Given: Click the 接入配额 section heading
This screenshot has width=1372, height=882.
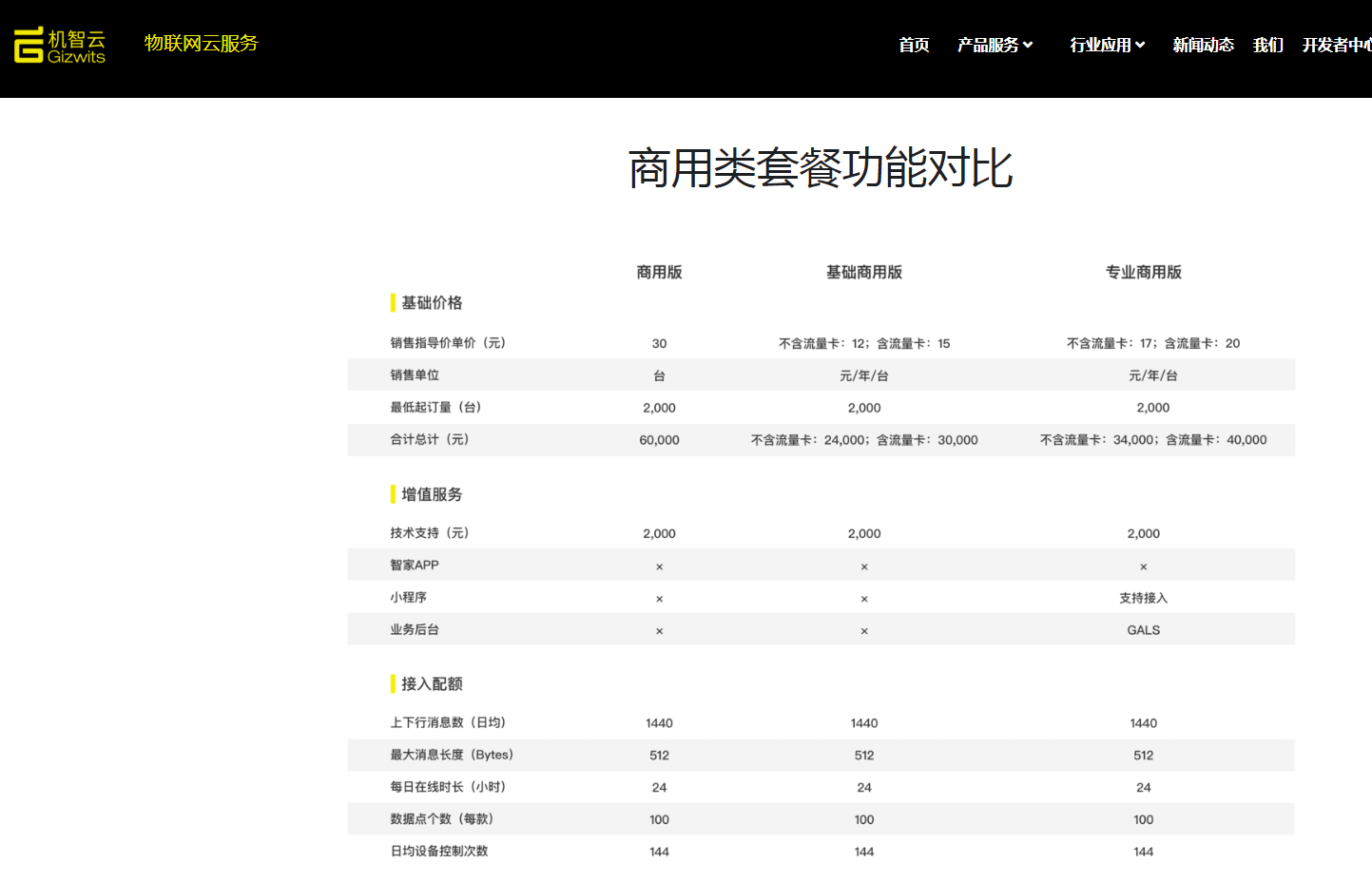Looking at the screenshot, I should pos(431,683).
